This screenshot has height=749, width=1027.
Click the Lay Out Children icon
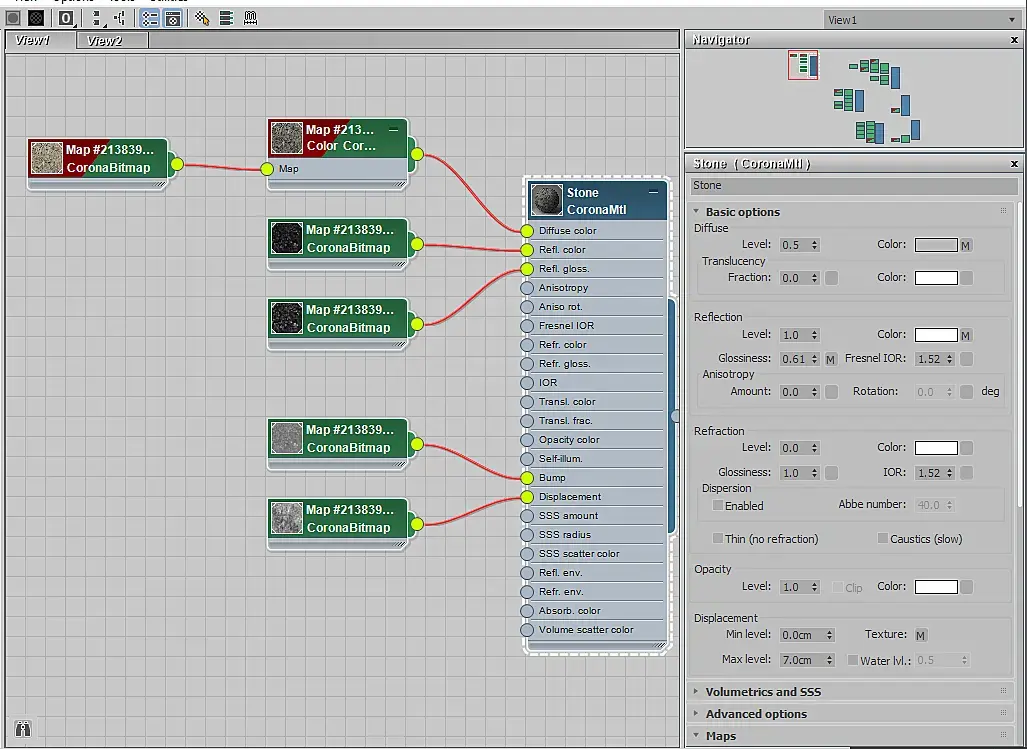(x=119, y=18)
